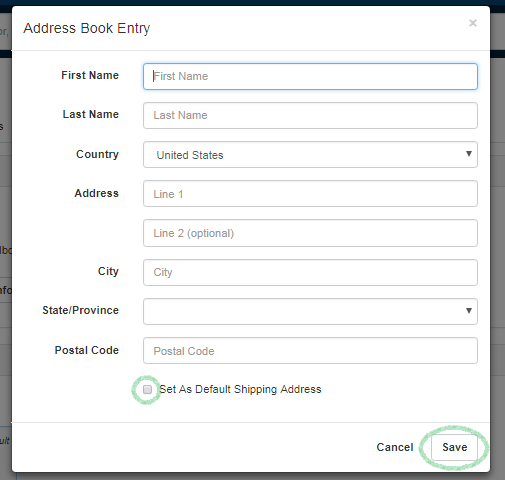This screenshot has height=480, width=505.
Task: Click the bold Last Name label
Action: 91,114
